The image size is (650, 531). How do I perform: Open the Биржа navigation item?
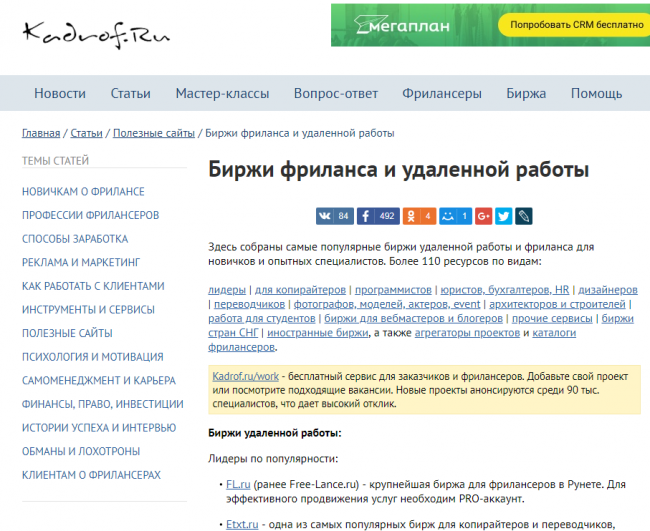526,94
